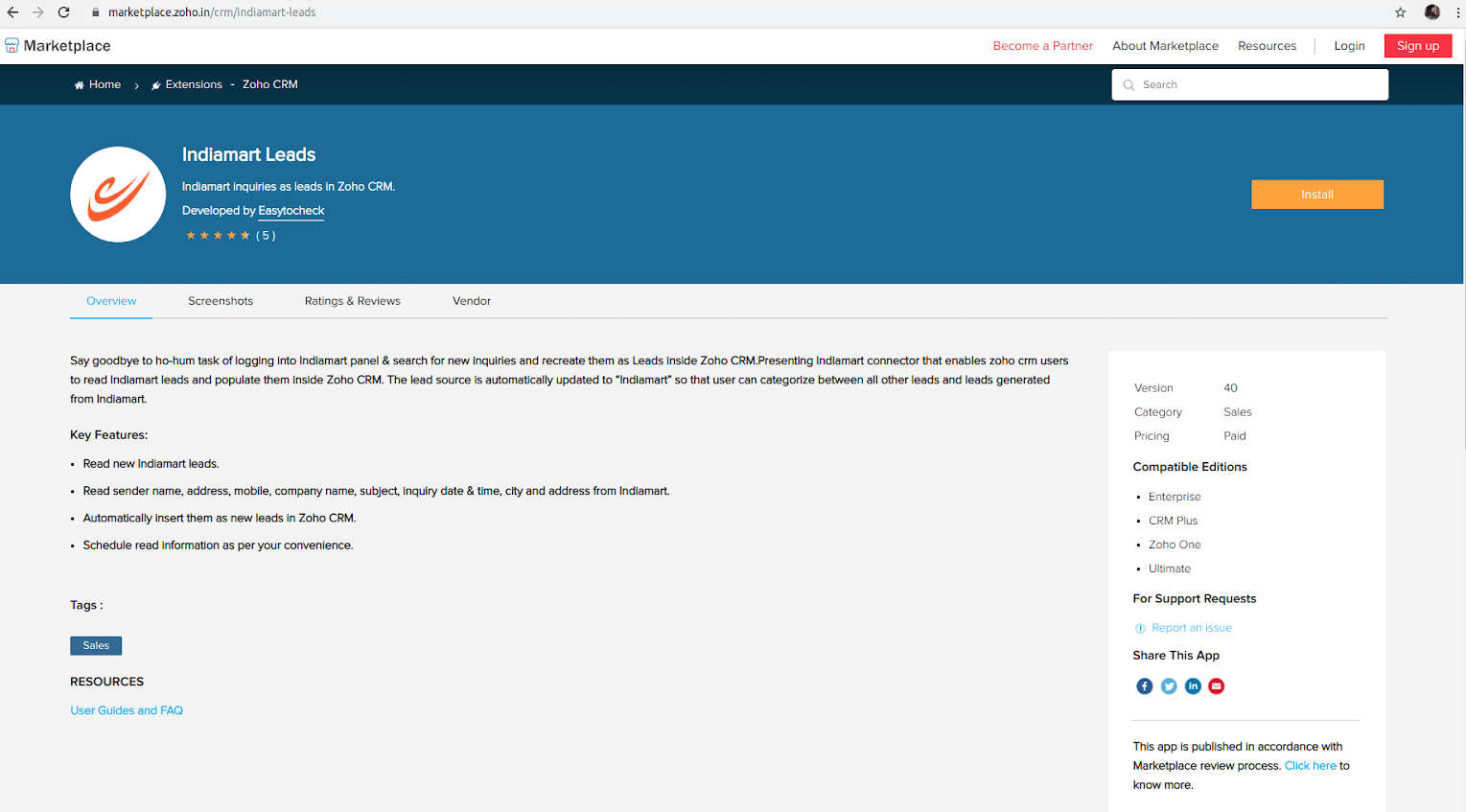Open the Easytocheck developer link
The image size is (1466, 812).
(291, 211)
